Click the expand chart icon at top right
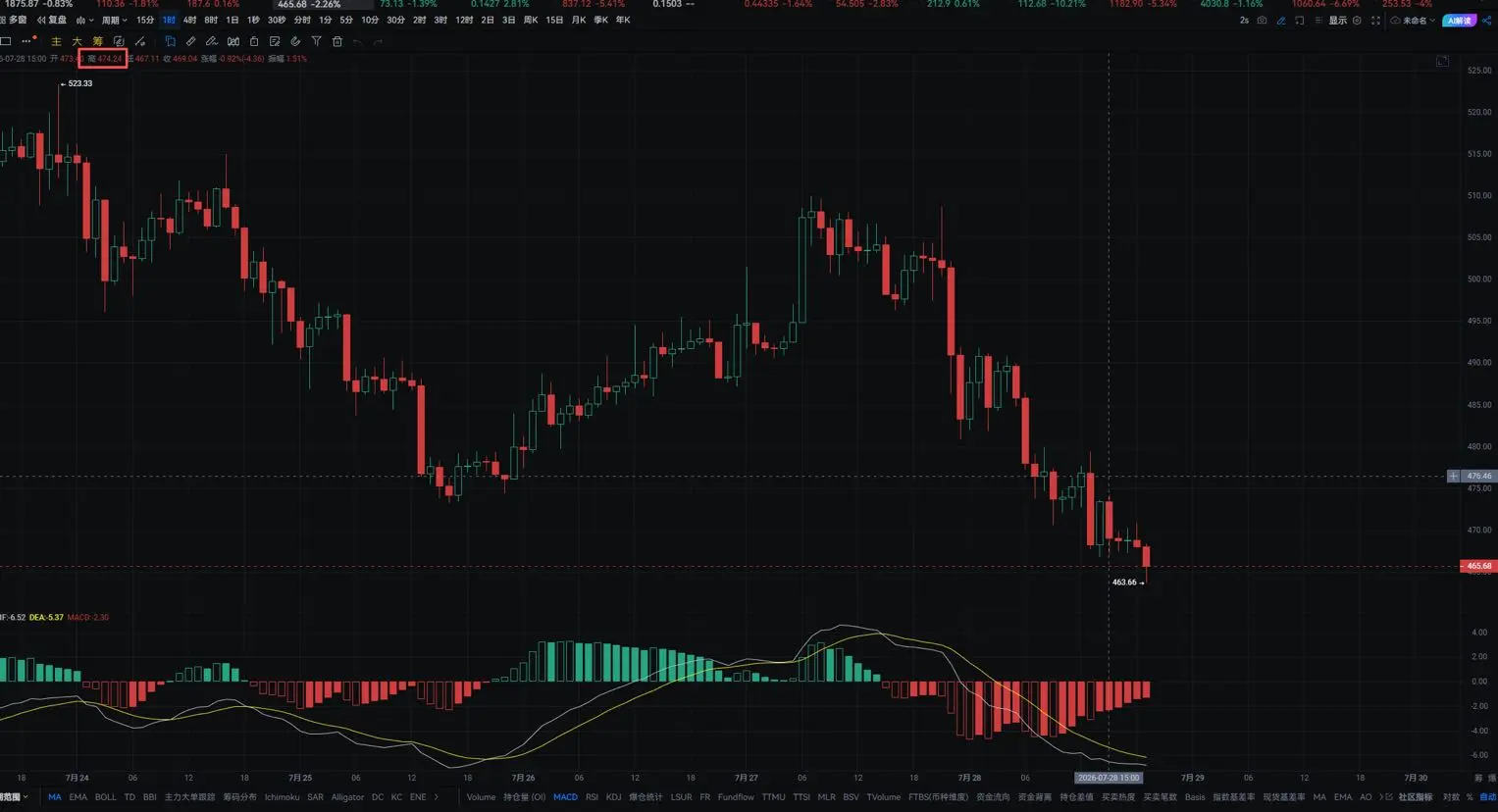1498x812 pixels. tap(1442, 61)
